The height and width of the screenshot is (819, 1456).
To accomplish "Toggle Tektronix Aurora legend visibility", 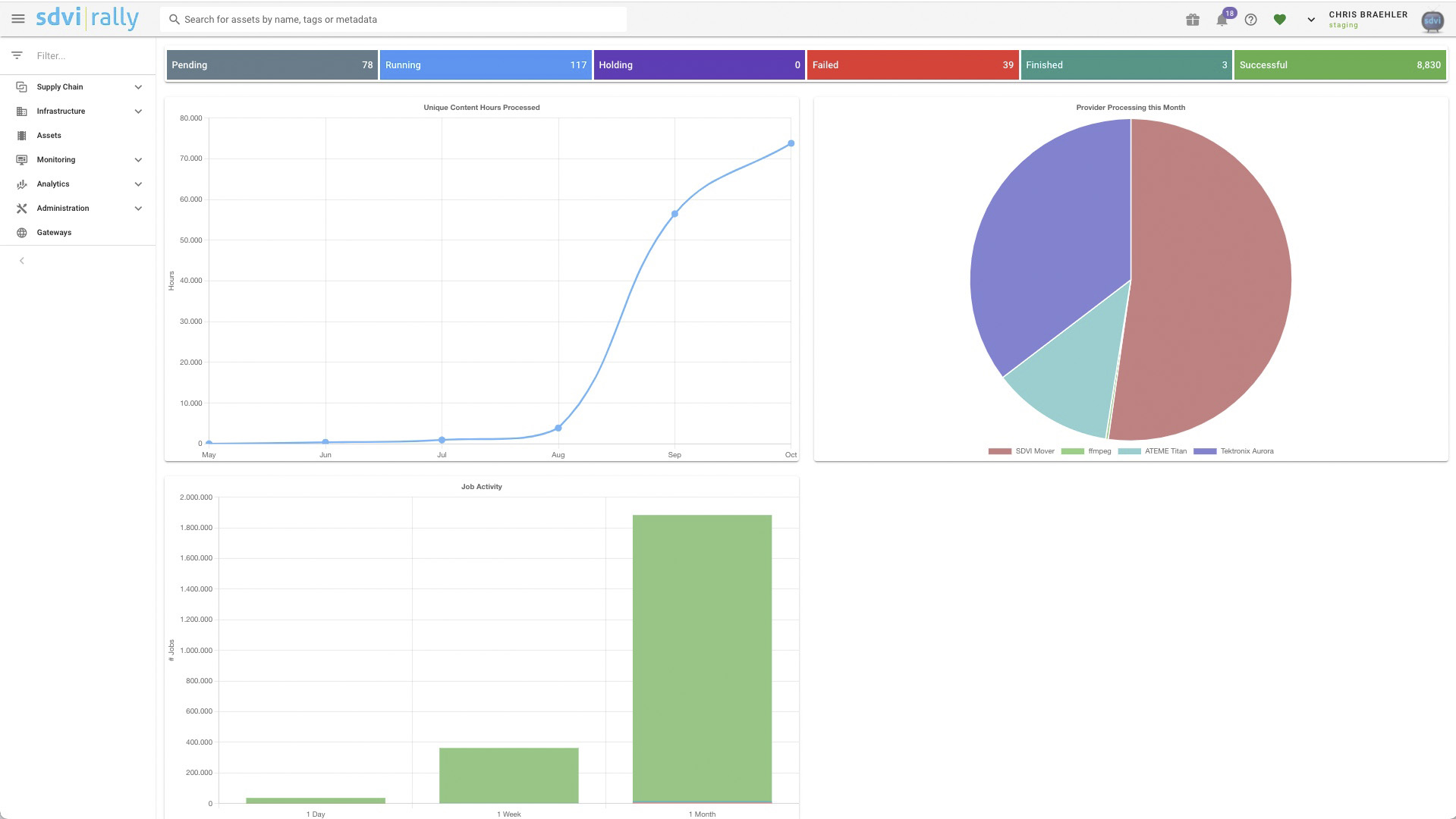I will point(1234,450).
